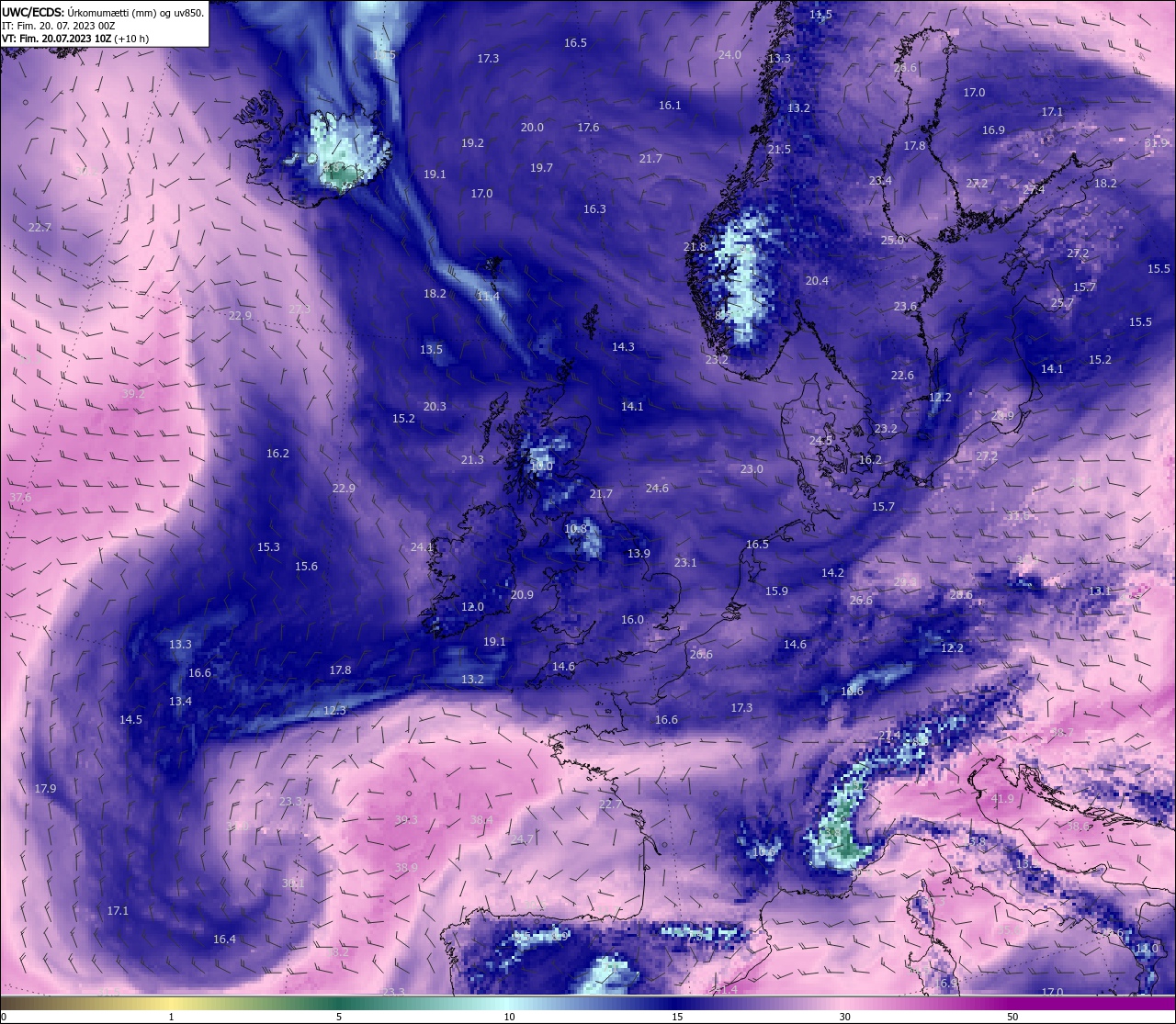This screenshot has height=1024, width=1176.
Task: Click the 'VT: Fim. 20.07.2023 10Z (+10 h)' line
Action: [x=75, y=39]
